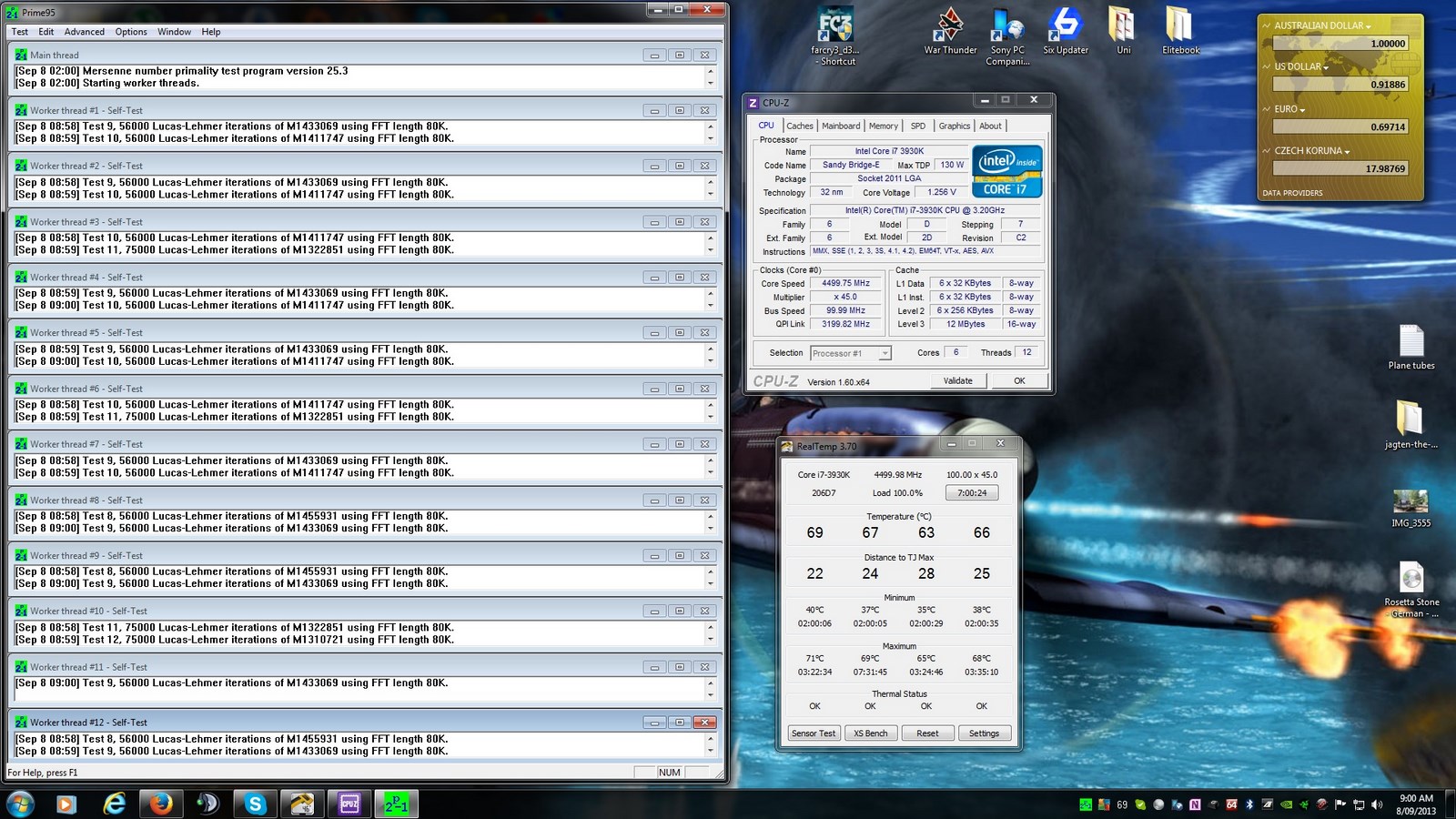This screenshot has width=1456, height=819.
Task: Click the XS Bench button in RealTemp
Action: (870, 733)
